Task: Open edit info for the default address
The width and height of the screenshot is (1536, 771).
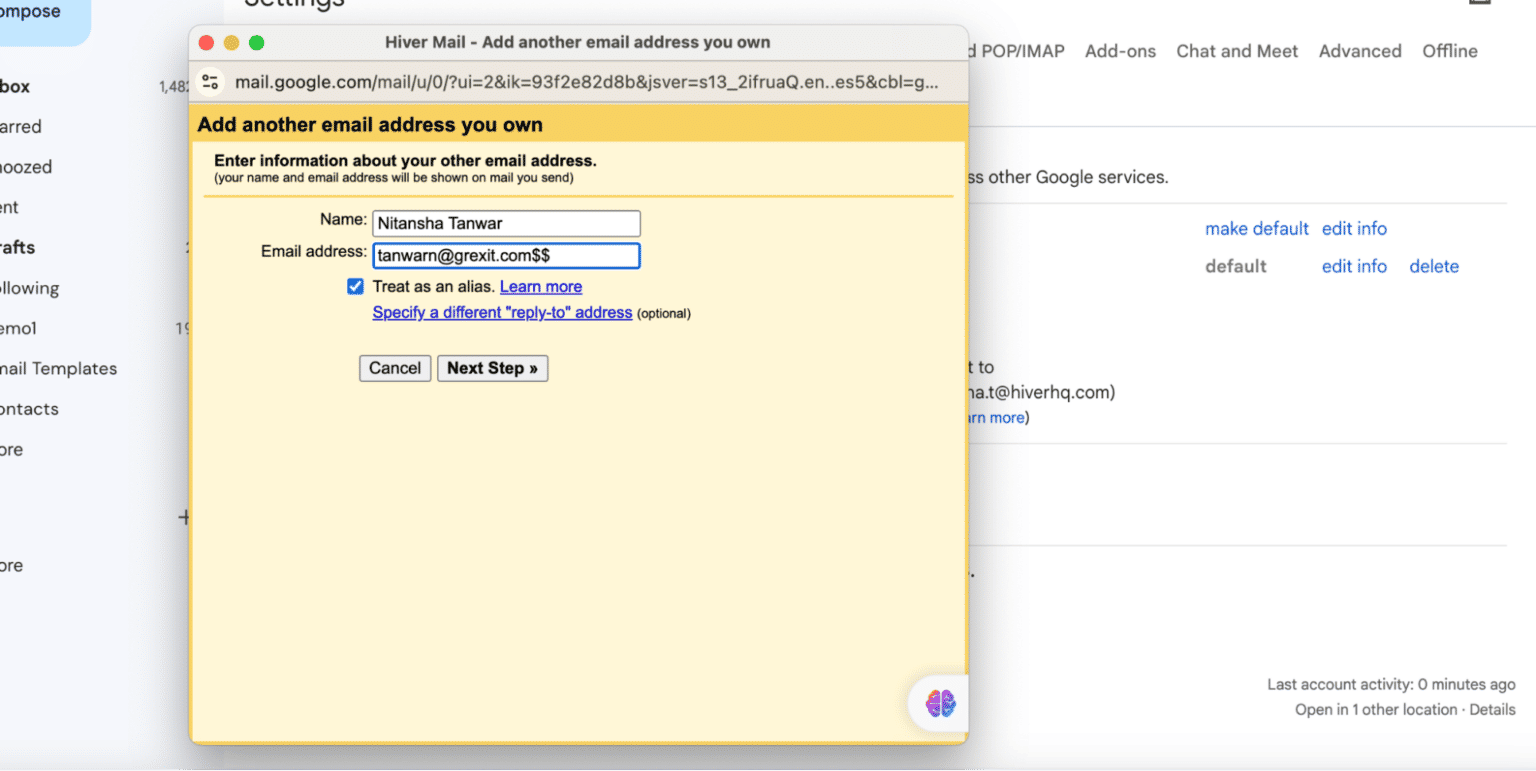Action: pos(1353,266)
